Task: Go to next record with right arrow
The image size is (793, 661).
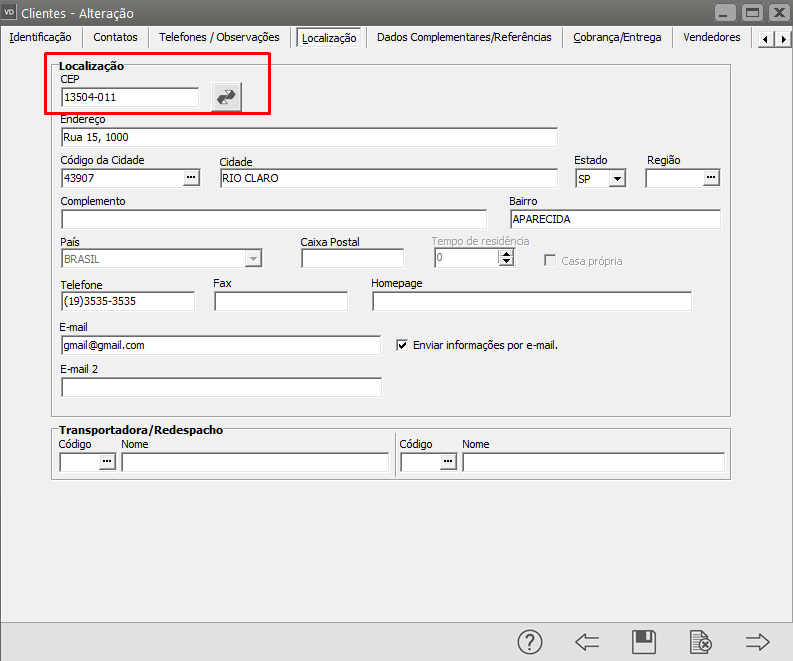Action: [x=757, y=642]
